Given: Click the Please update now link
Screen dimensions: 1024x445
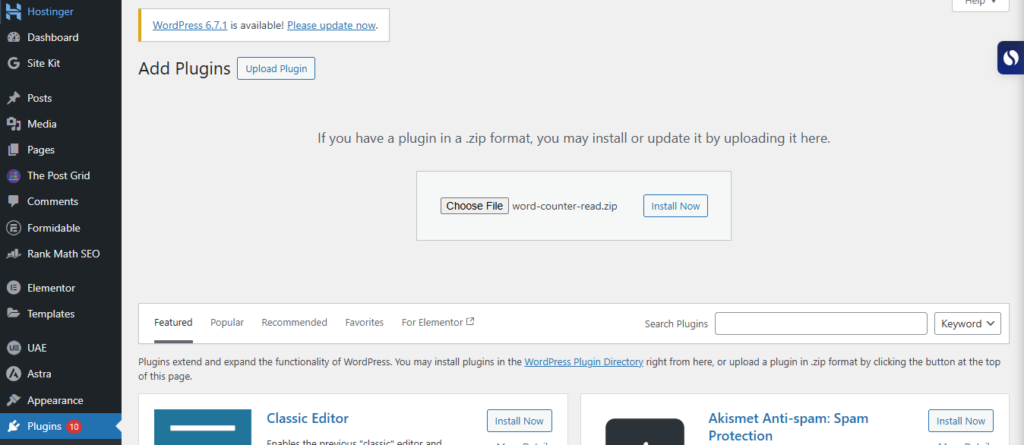Looking at the screenshot, I should pos(331,25).
